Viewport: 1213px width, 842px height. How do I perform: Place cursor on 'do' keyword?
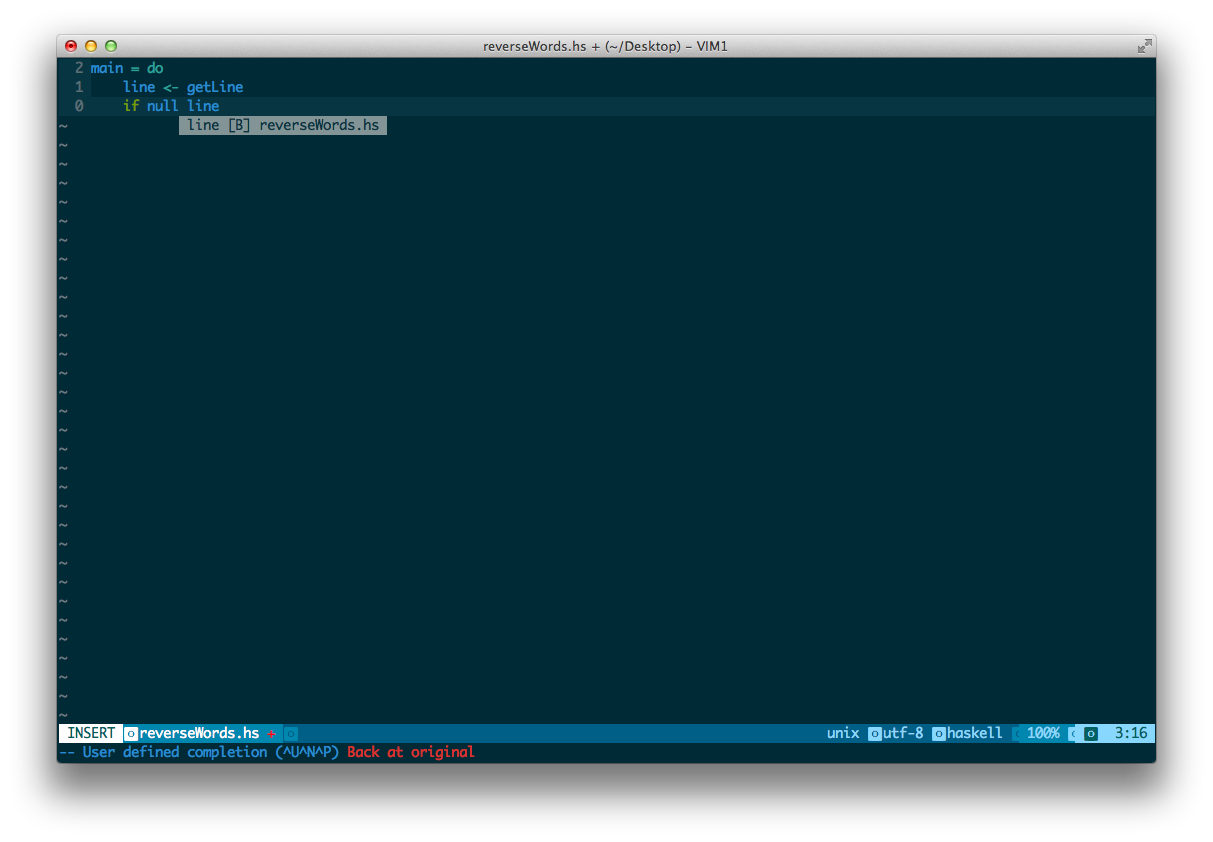(155, 68)
